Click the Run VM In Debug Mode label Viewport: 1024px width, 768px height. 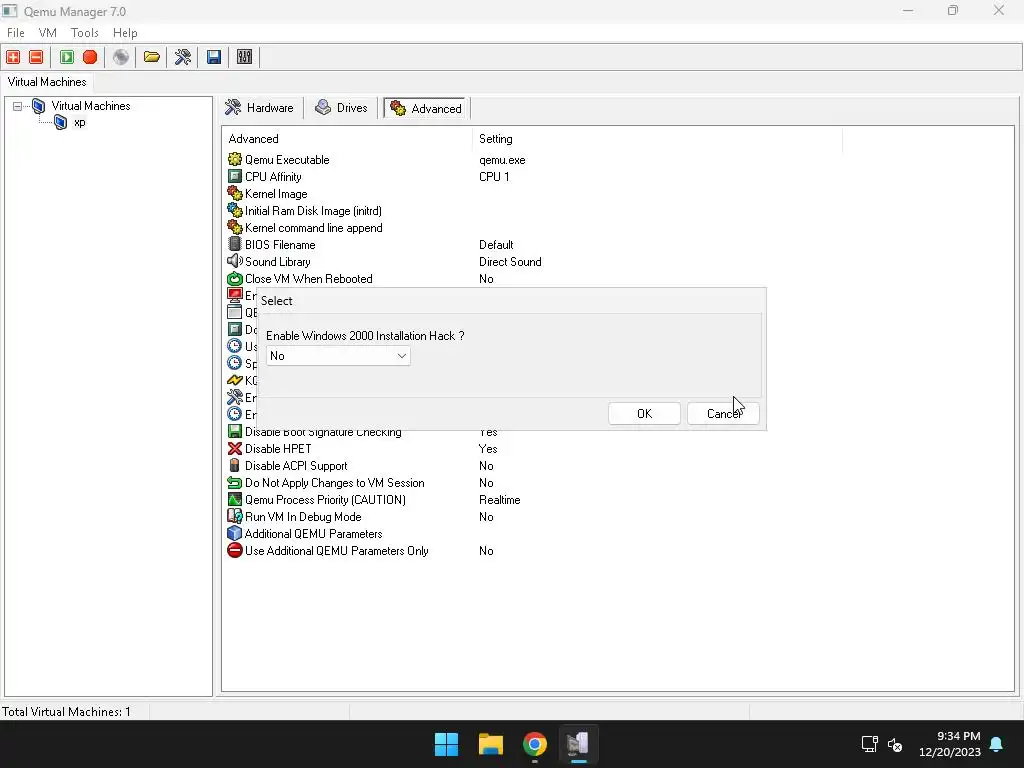pos(303,517)
